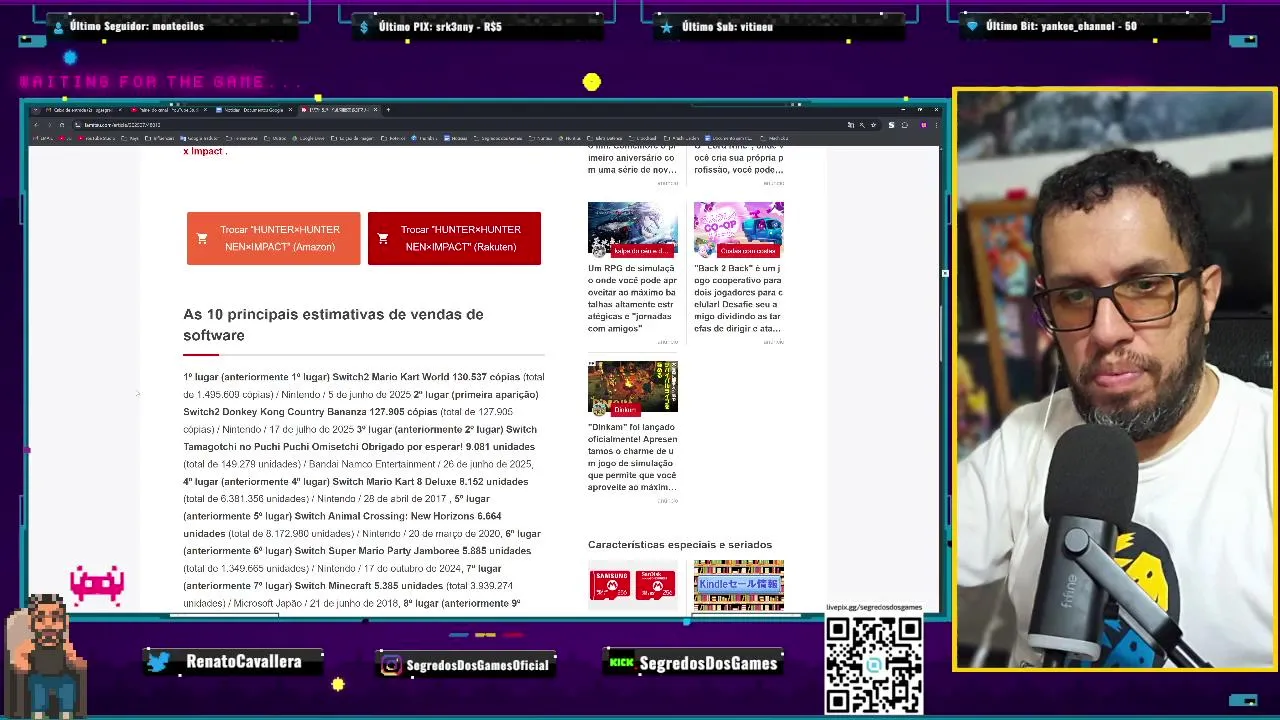
Task: Go forward using the browser forward arrow
Action: (x=49, y=125)
